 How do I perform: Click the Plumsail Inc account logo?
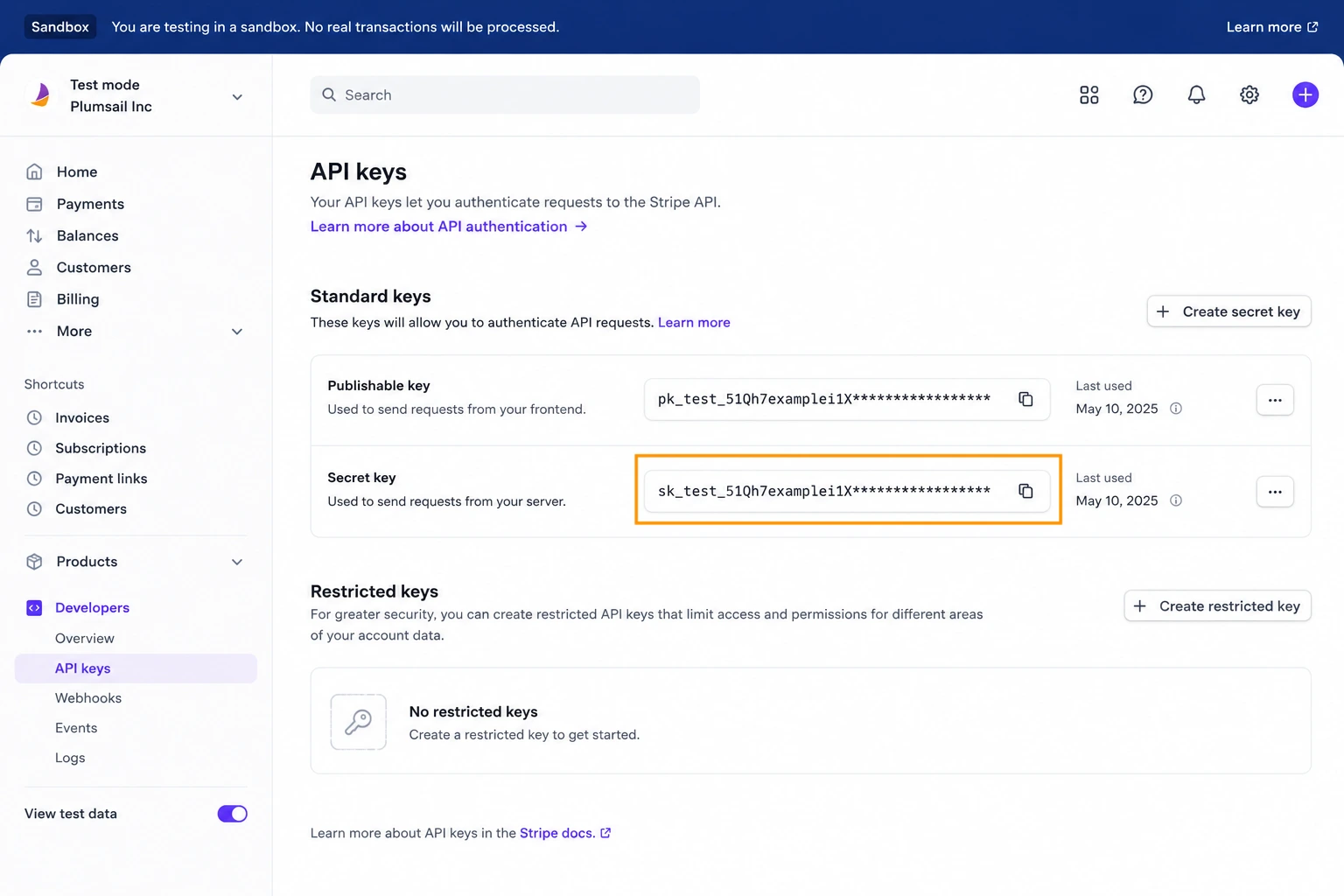pyautogui.click(x=40, y=94)
